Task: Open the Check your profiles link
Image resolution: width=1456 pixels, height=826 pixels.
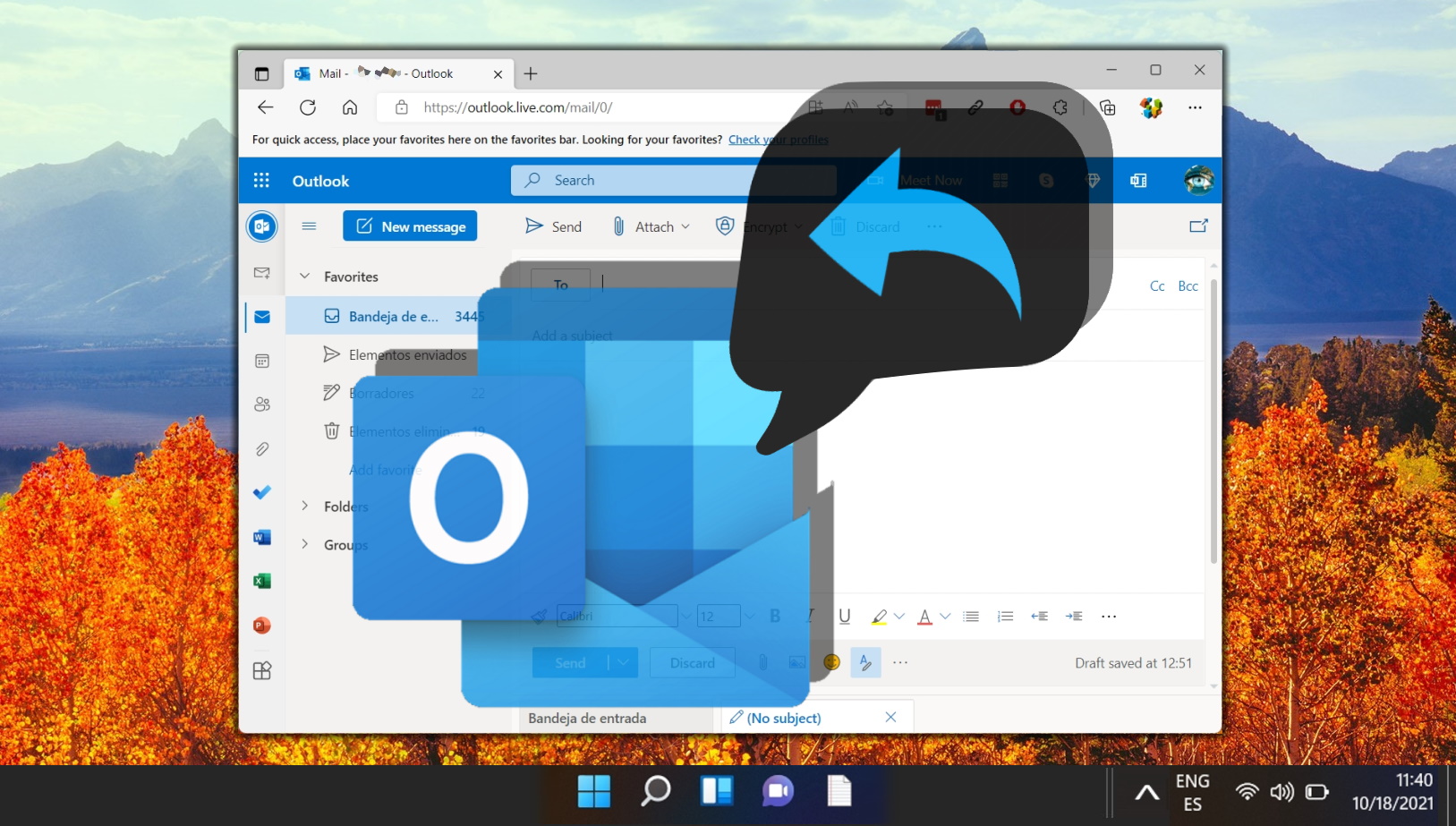Action: 779,140
